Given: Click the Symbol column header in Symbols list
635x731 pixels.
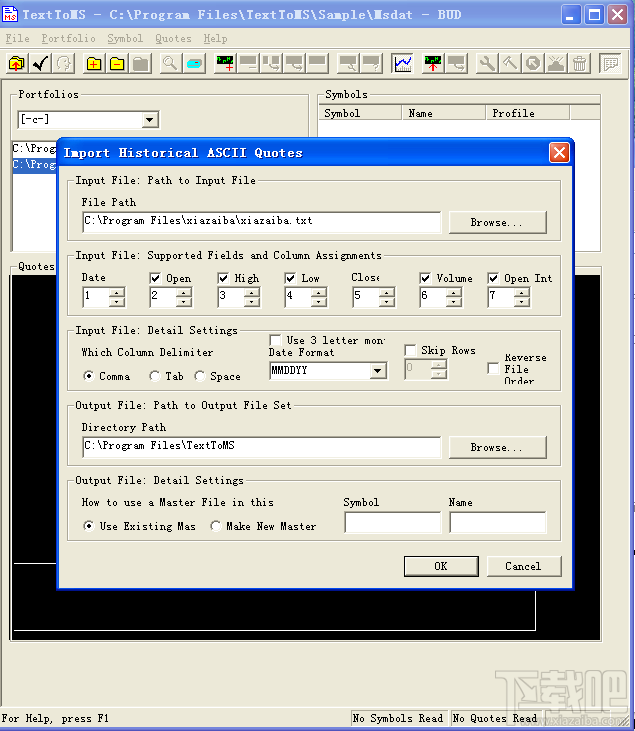Looking at the screenshot, I should (360, 113).
